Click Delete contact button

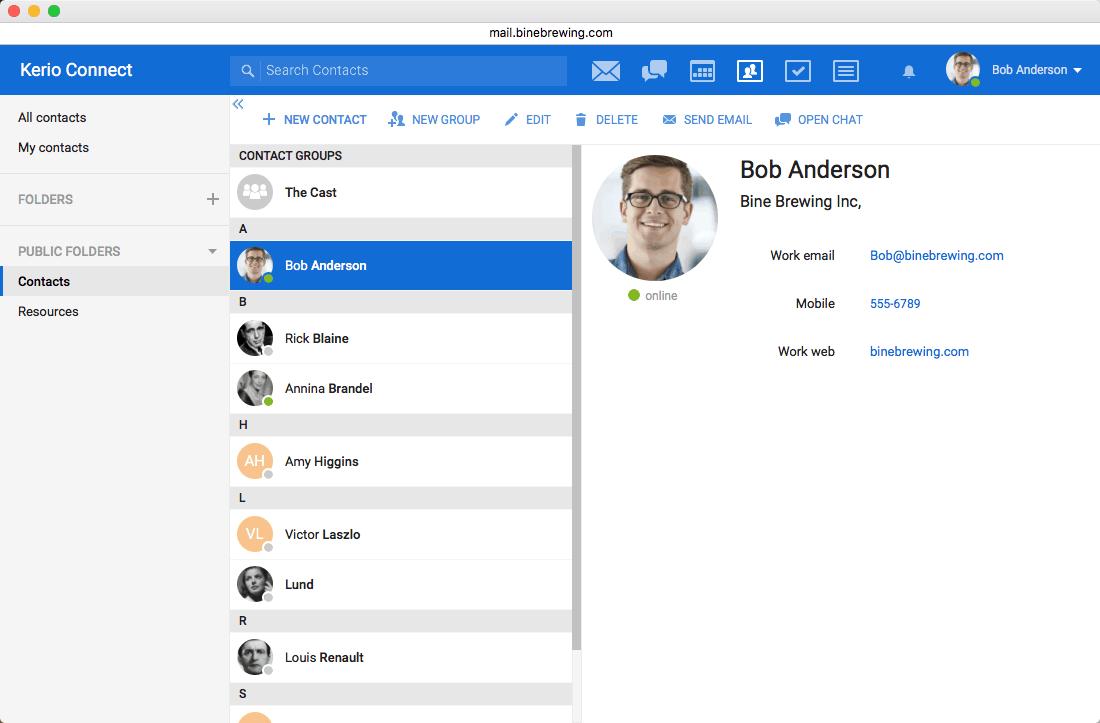607,120
